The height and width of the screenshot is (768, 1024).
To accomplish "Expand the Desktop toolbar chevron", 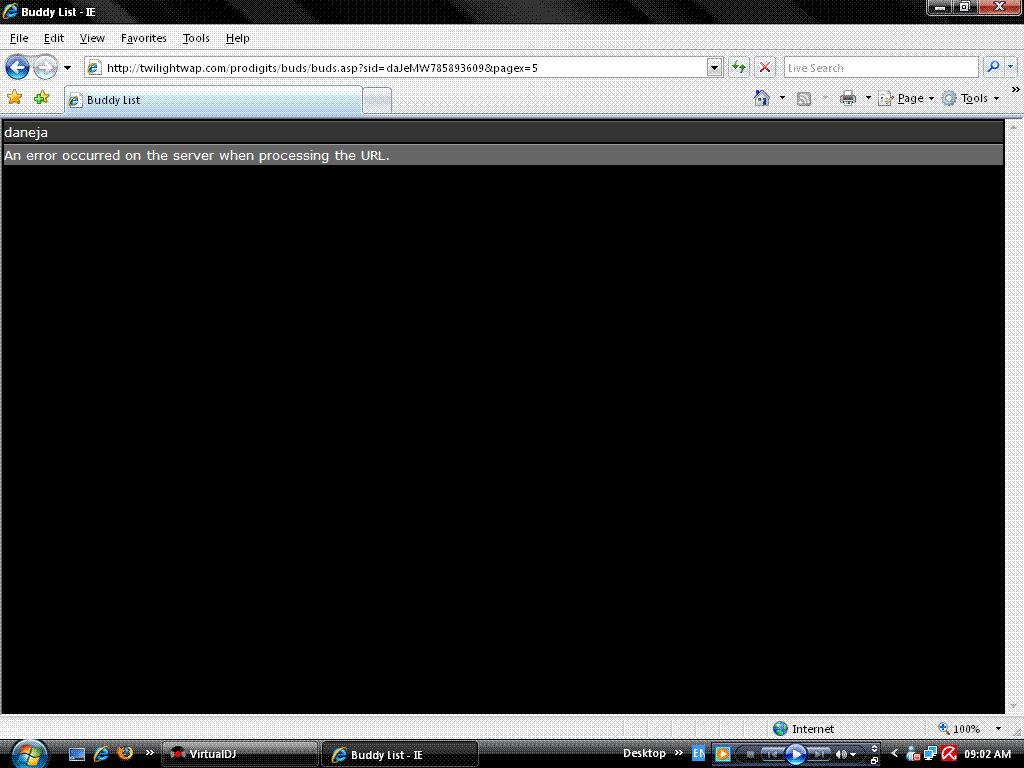I will (679, 753).
